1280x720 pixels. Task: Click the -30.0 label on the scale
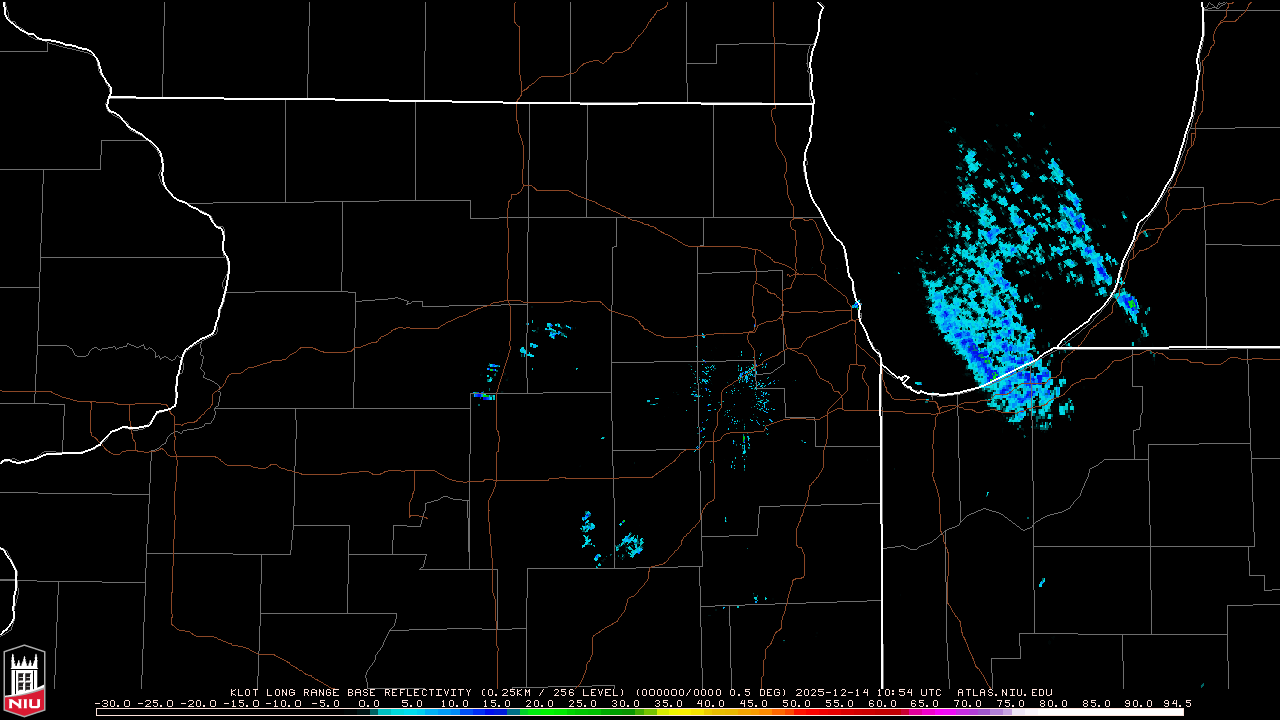pos(112,703)
